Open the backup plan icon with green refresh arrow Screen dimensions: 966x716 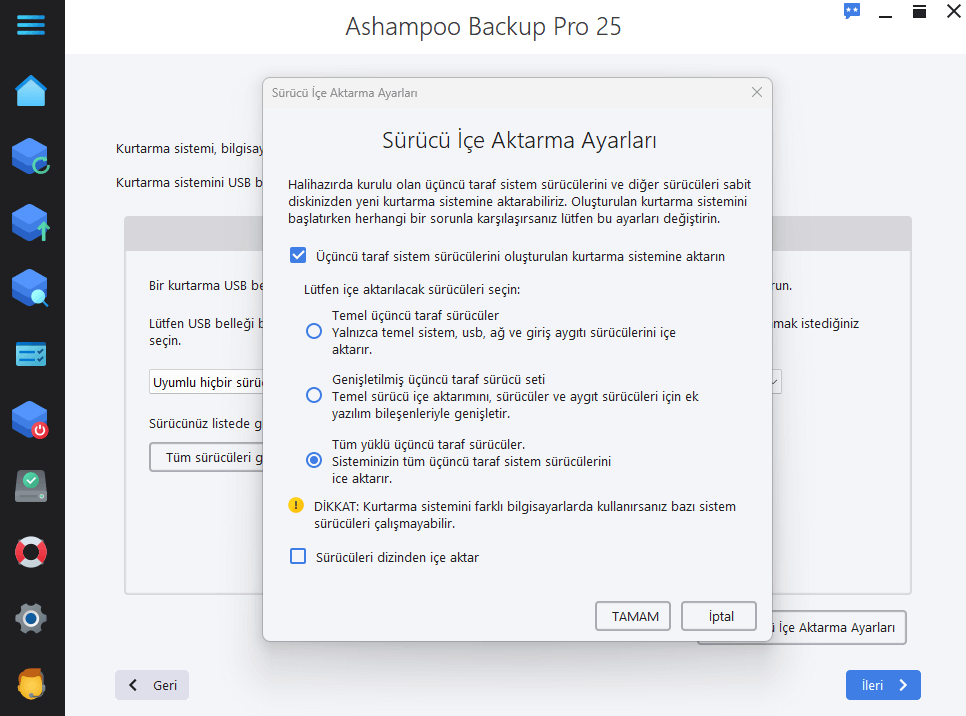point(31,156)
